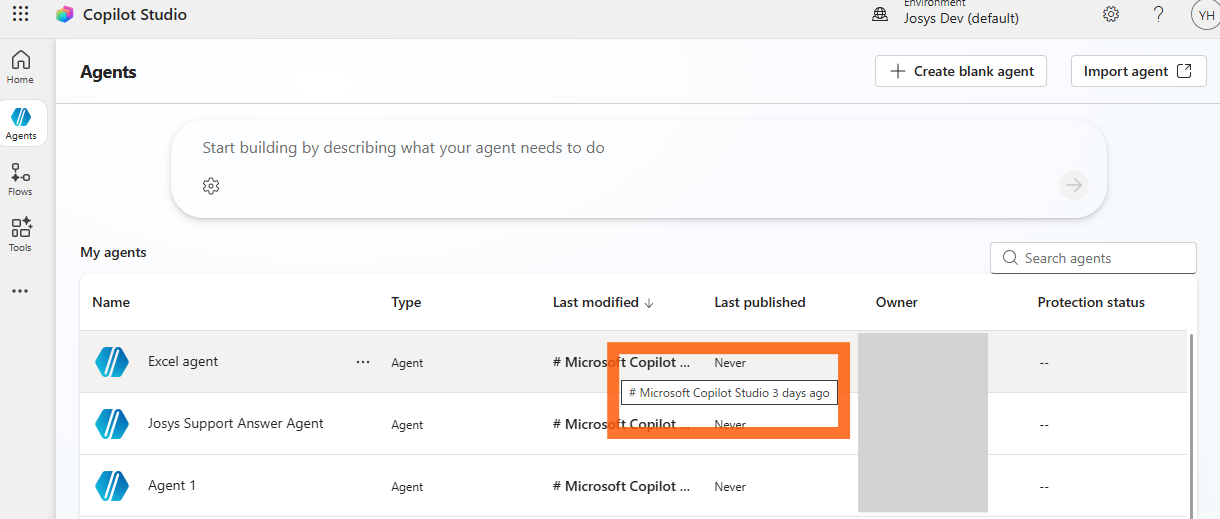Click protection status of Excel agent

1043,363
